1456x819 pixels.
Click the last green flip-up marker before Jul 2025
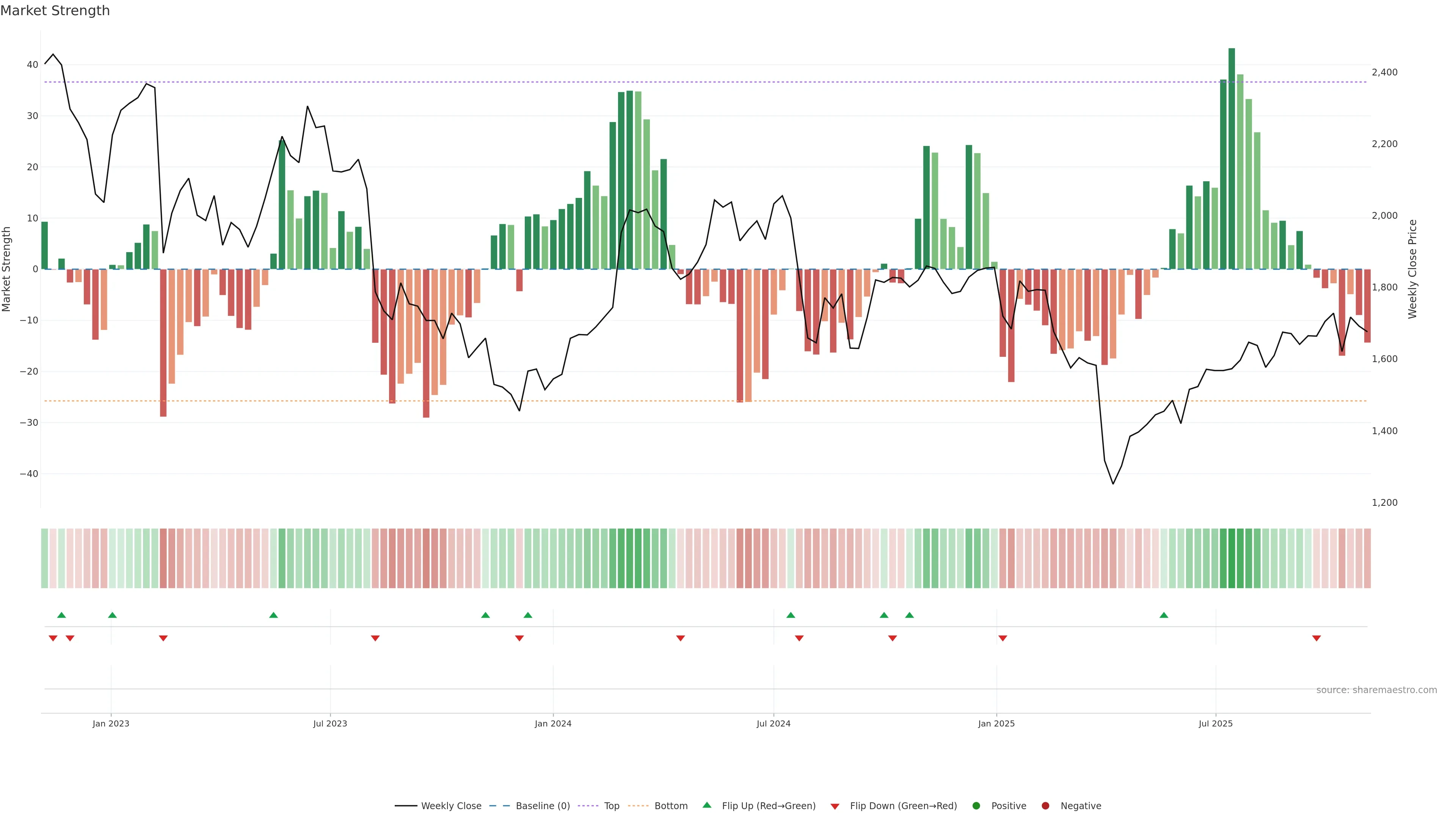[1164, 615]
